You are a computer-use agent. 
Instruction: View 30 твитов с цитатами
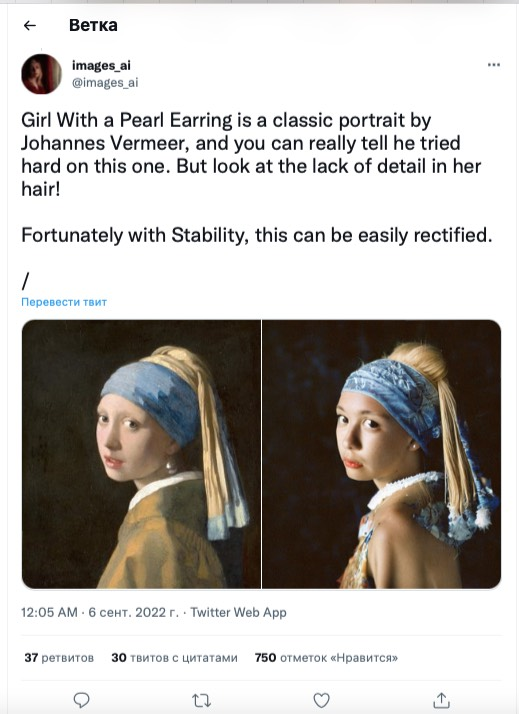pyautogui.click(x=174, y=658)
